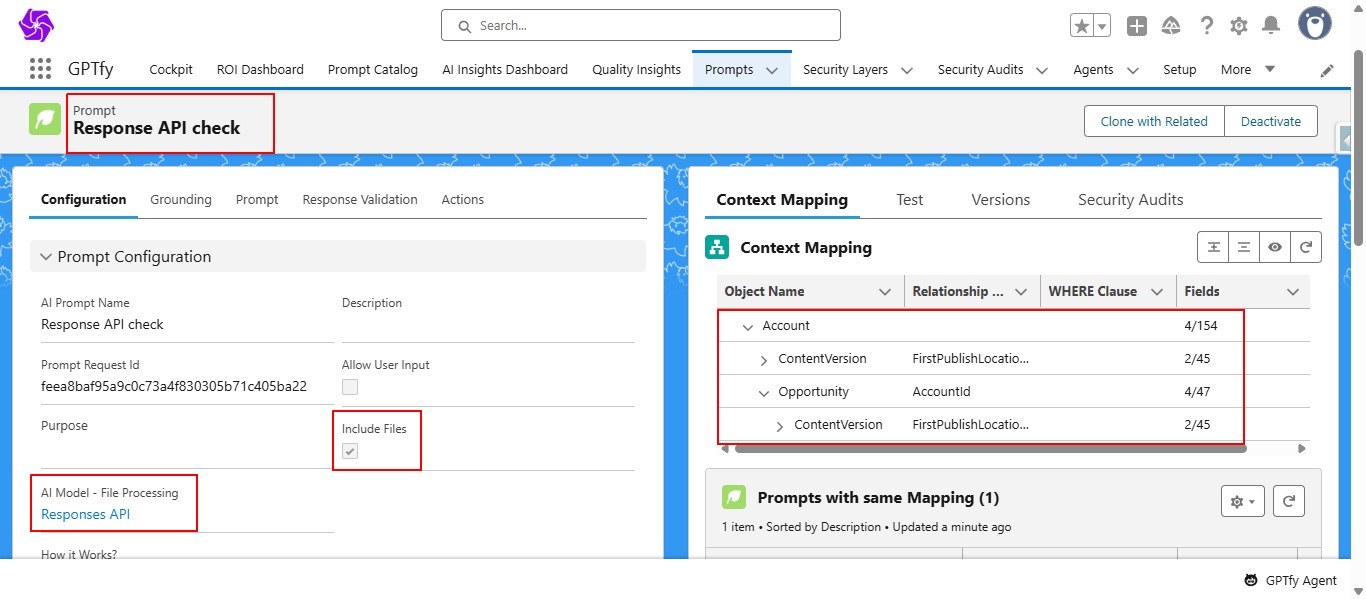1366x599 pixels.
Task: Collapse the Account row in Context Mapping
Action: tap(747, 326)
